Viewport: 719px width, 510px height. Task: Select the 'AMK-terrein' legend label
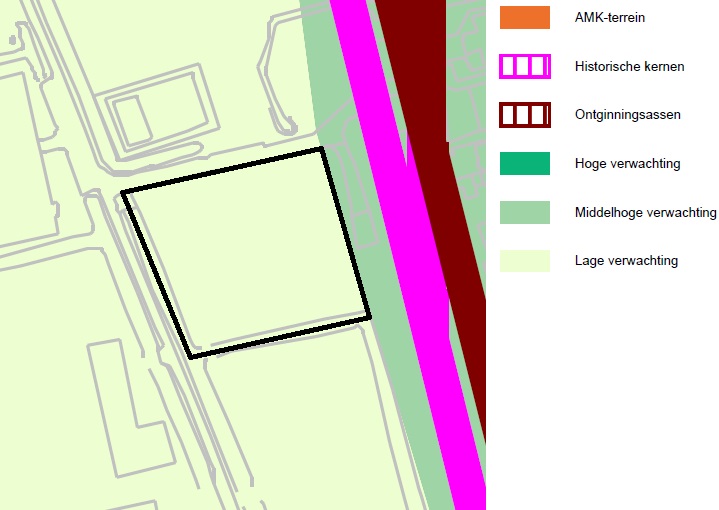click(x=610, y=17)
